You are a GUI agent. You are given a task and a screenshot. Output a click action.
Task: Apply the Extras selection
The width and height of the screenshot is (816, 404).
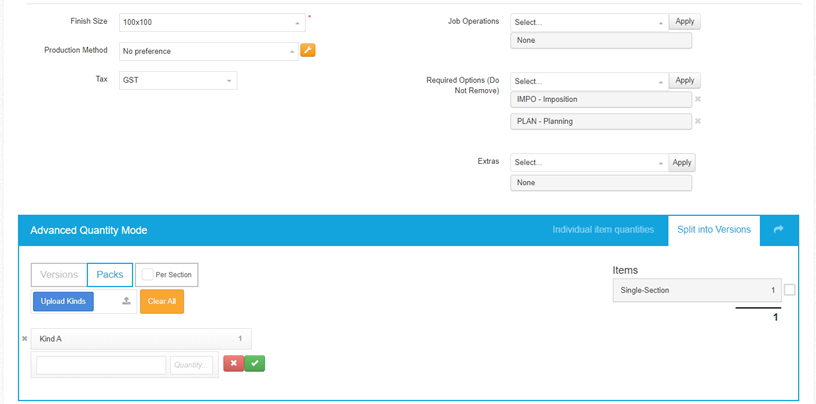pyautogui.click(x=682, y=162)
